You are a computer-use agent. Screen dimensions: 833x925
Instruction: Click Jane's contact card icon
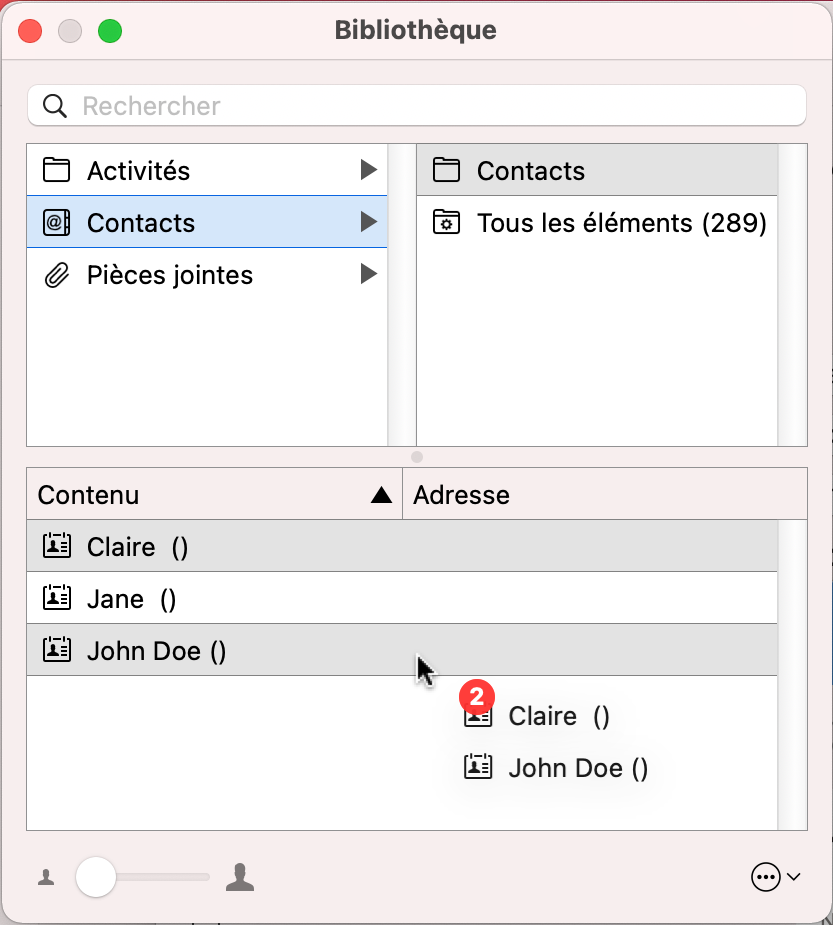57,598
